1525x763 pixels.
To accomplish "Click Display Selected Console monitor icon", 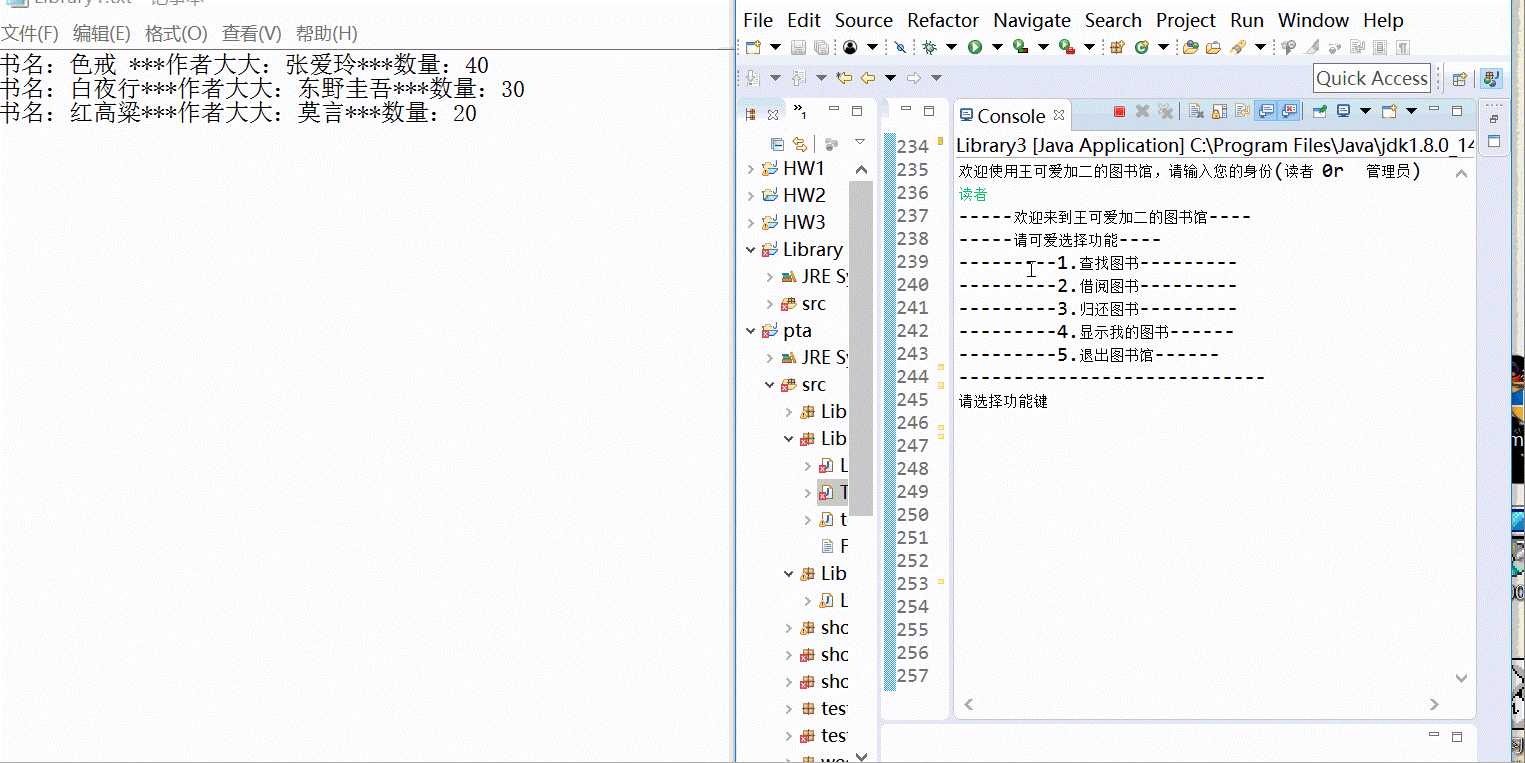I will click(1343, 111).
